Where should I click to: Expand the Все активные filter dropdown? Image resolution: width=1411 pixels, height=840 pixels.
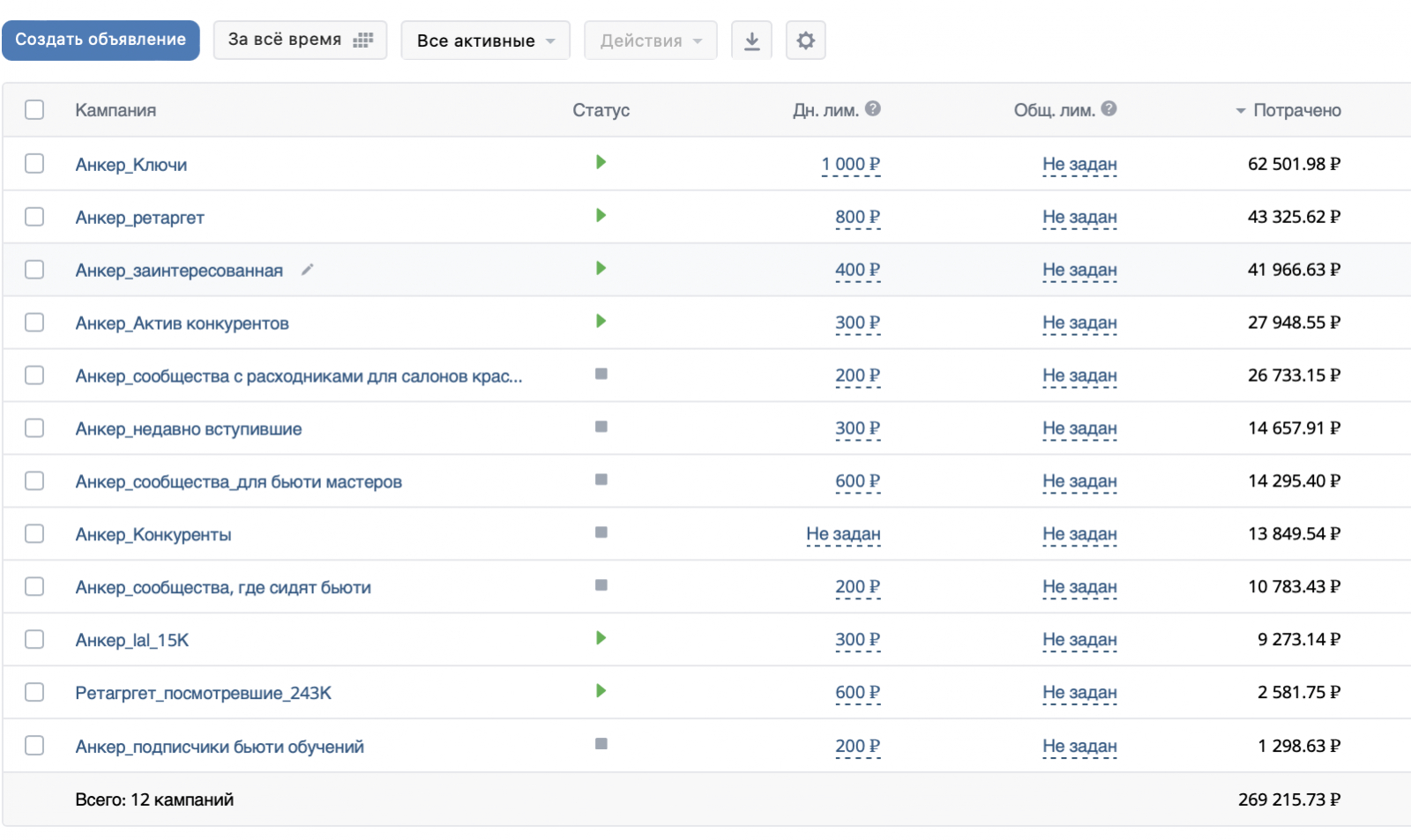click(x=485, y=41)
